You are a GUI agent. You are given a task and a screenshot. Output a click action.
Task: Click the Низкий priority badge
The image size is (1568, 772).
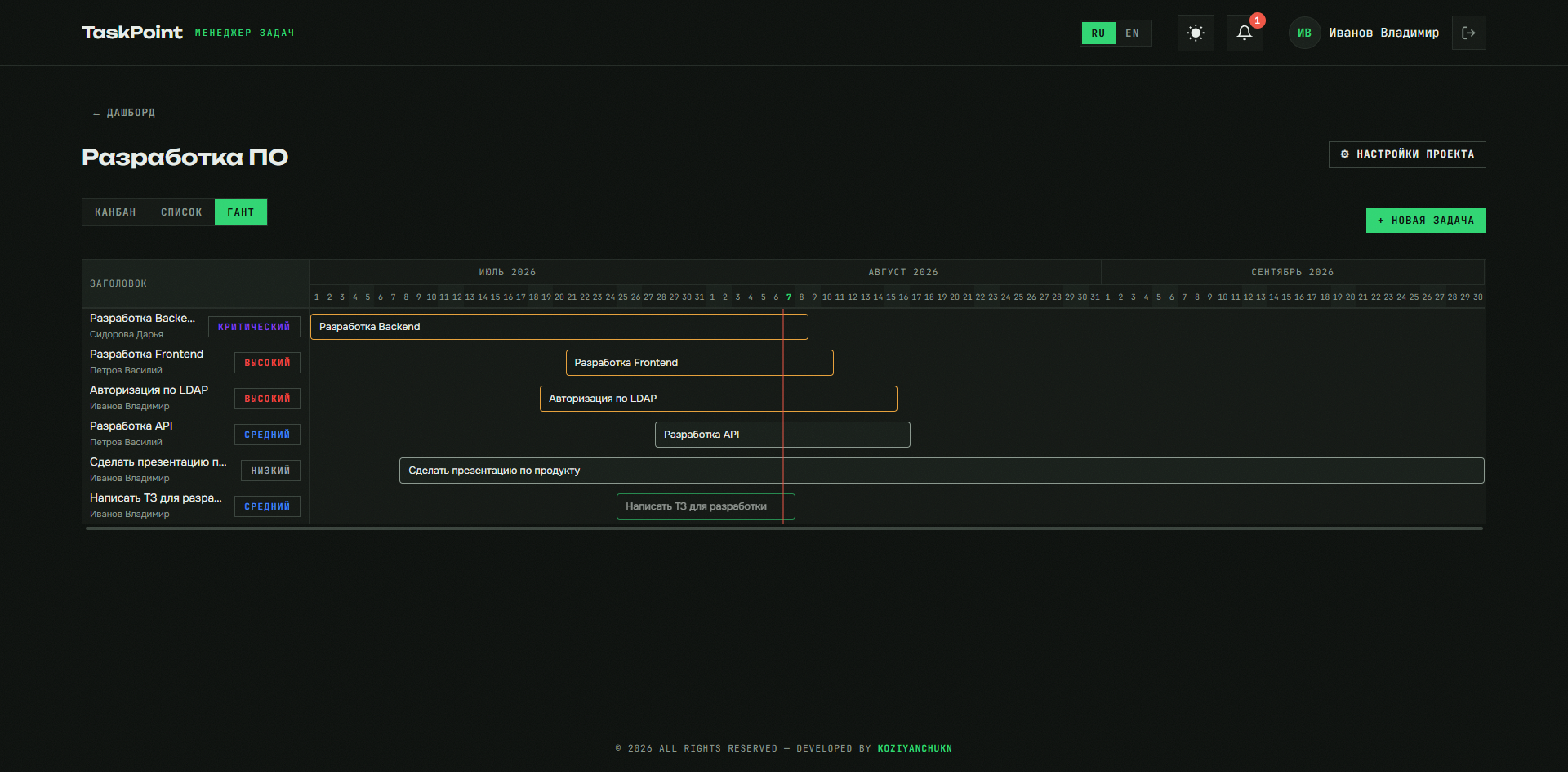pos(270,471)
